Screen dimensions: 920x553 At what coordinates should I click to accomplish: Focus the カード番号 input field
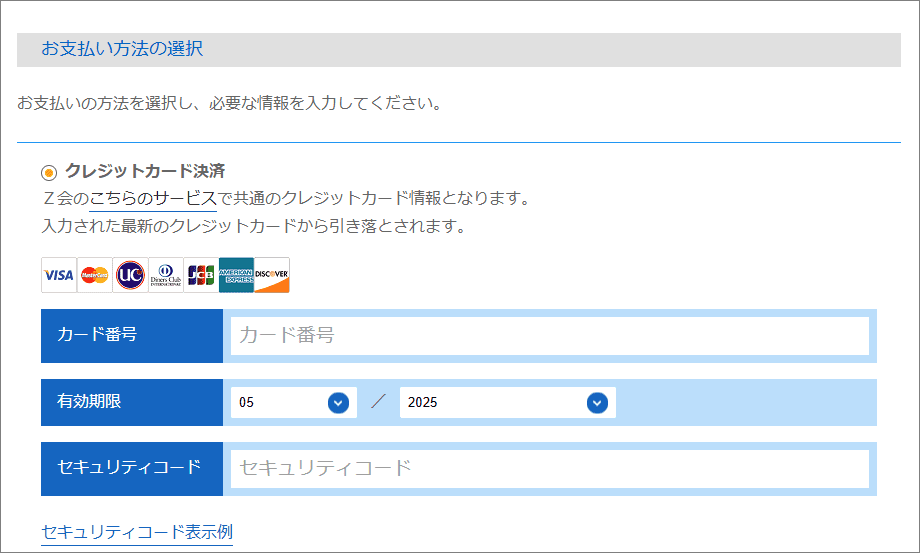[550, 336]
